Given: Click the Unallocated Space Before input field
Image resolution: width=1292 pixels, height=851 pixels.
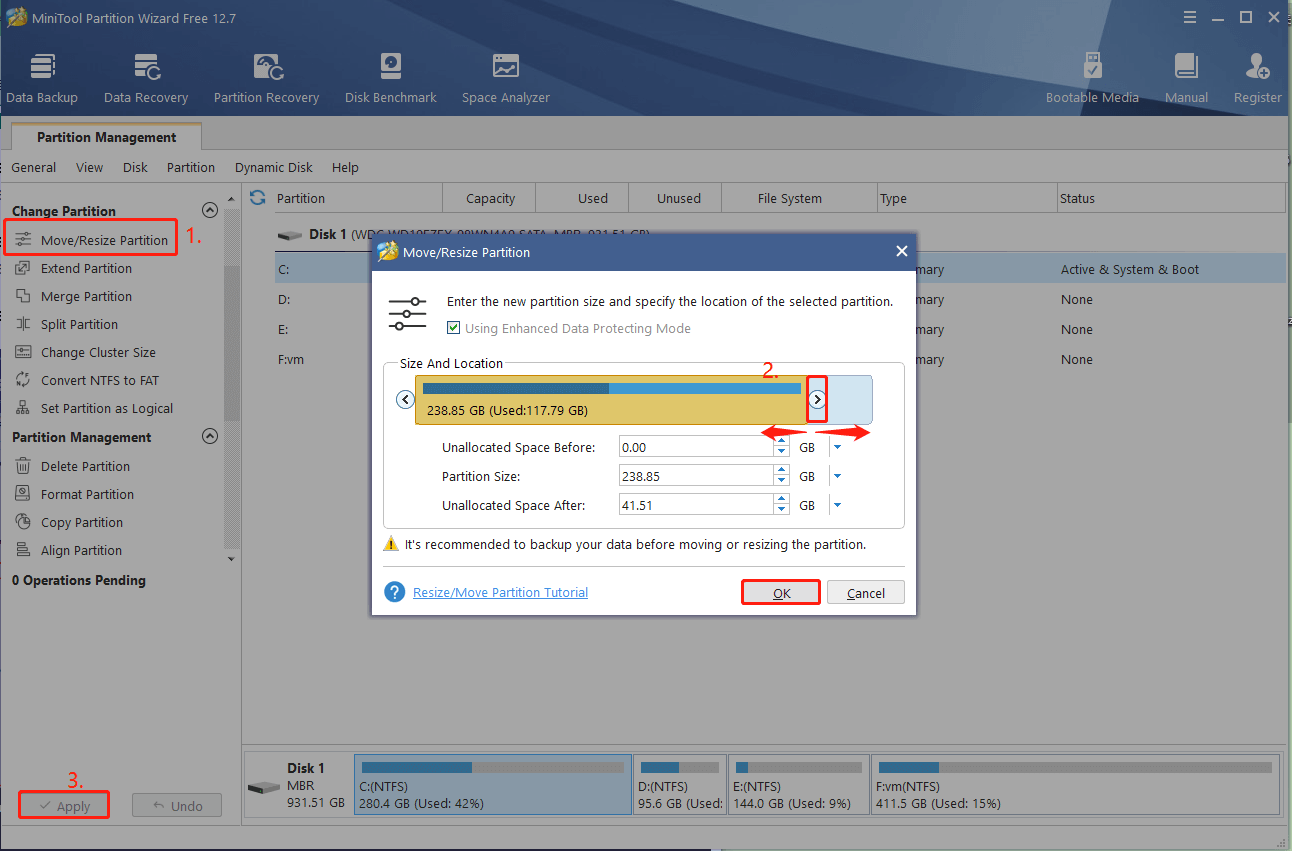Looking at the screenshot, I should click(695, 448).
